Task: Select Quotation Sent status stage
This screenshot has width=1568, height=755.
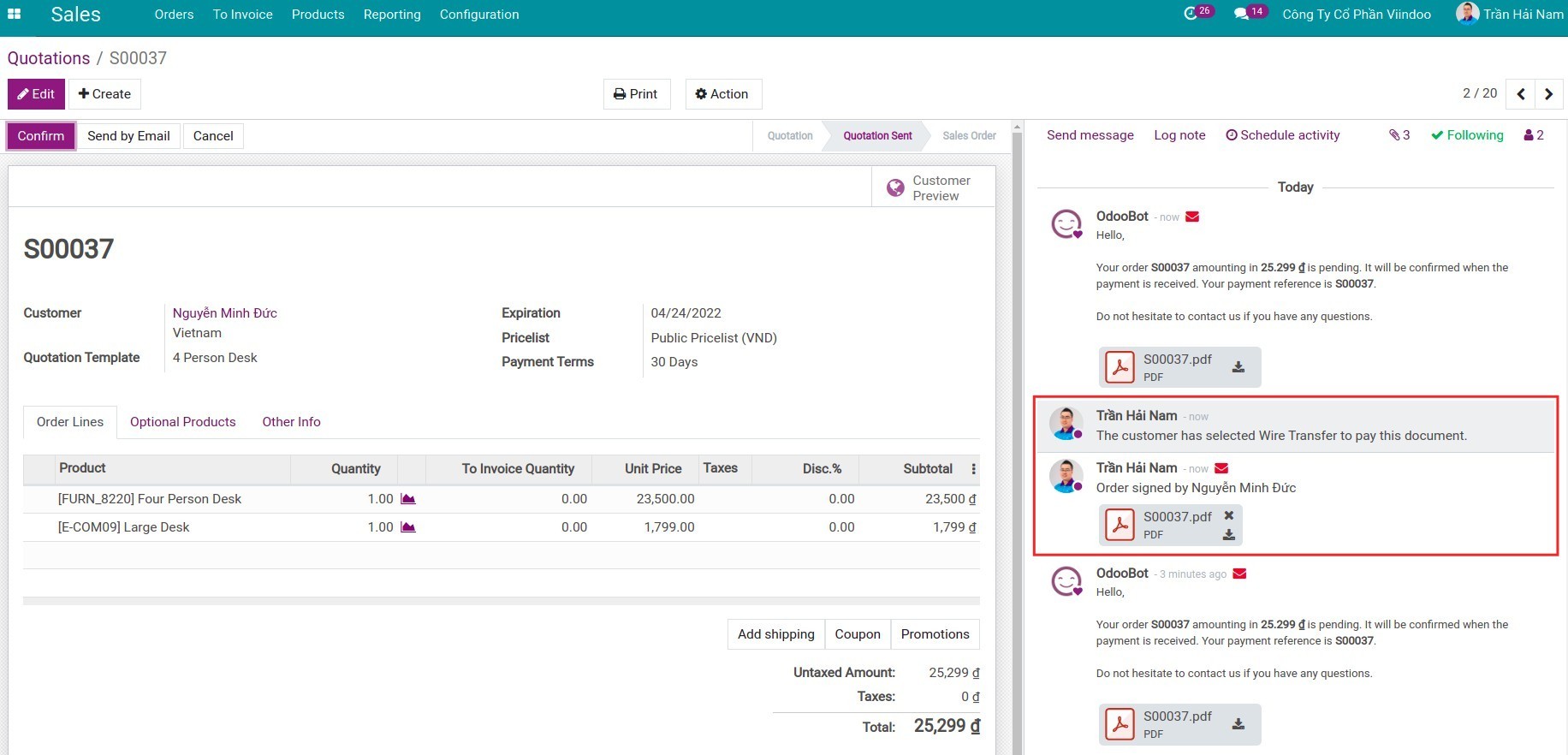Action: click(877, 136)
